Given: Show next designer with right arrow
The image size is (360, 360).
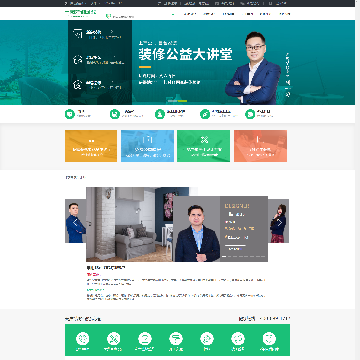Looking at the screenshot, I should [280, 222].
